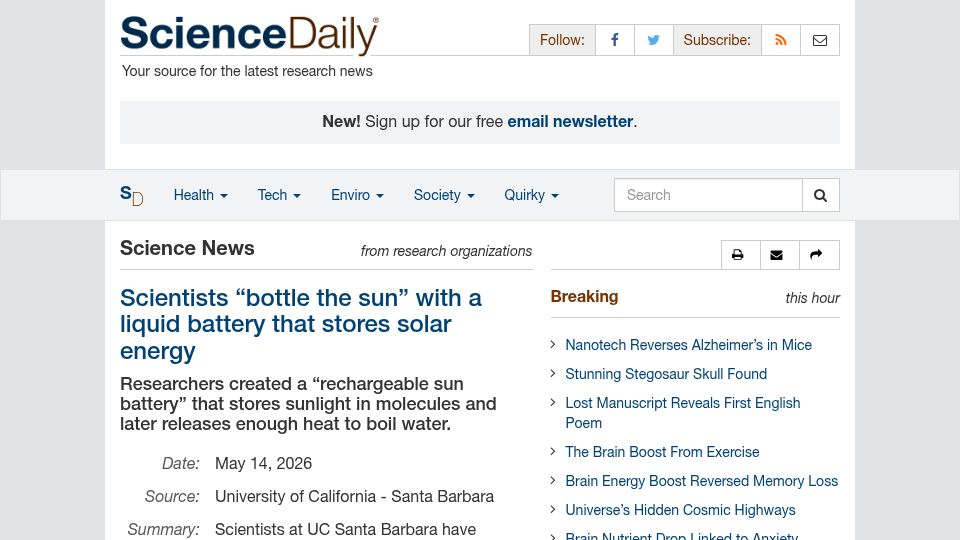Open ScienceDaily's Facebook page icon
Screen dimensions: 960x540
[615, 40]
